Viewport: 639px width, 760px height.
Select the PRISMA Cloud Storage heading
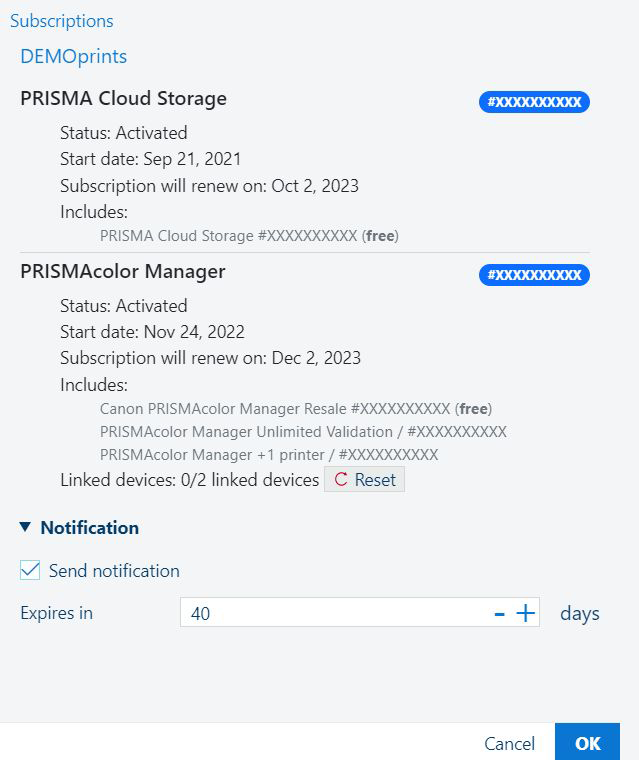point(123,98)
